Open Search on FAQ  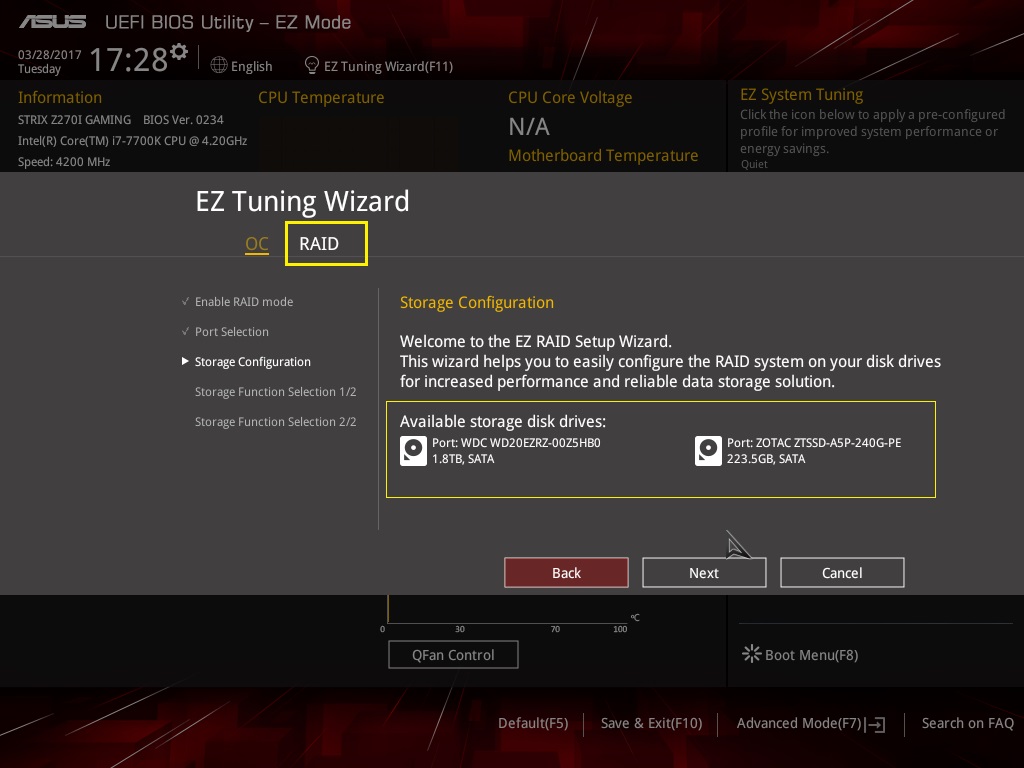[967, 724]
